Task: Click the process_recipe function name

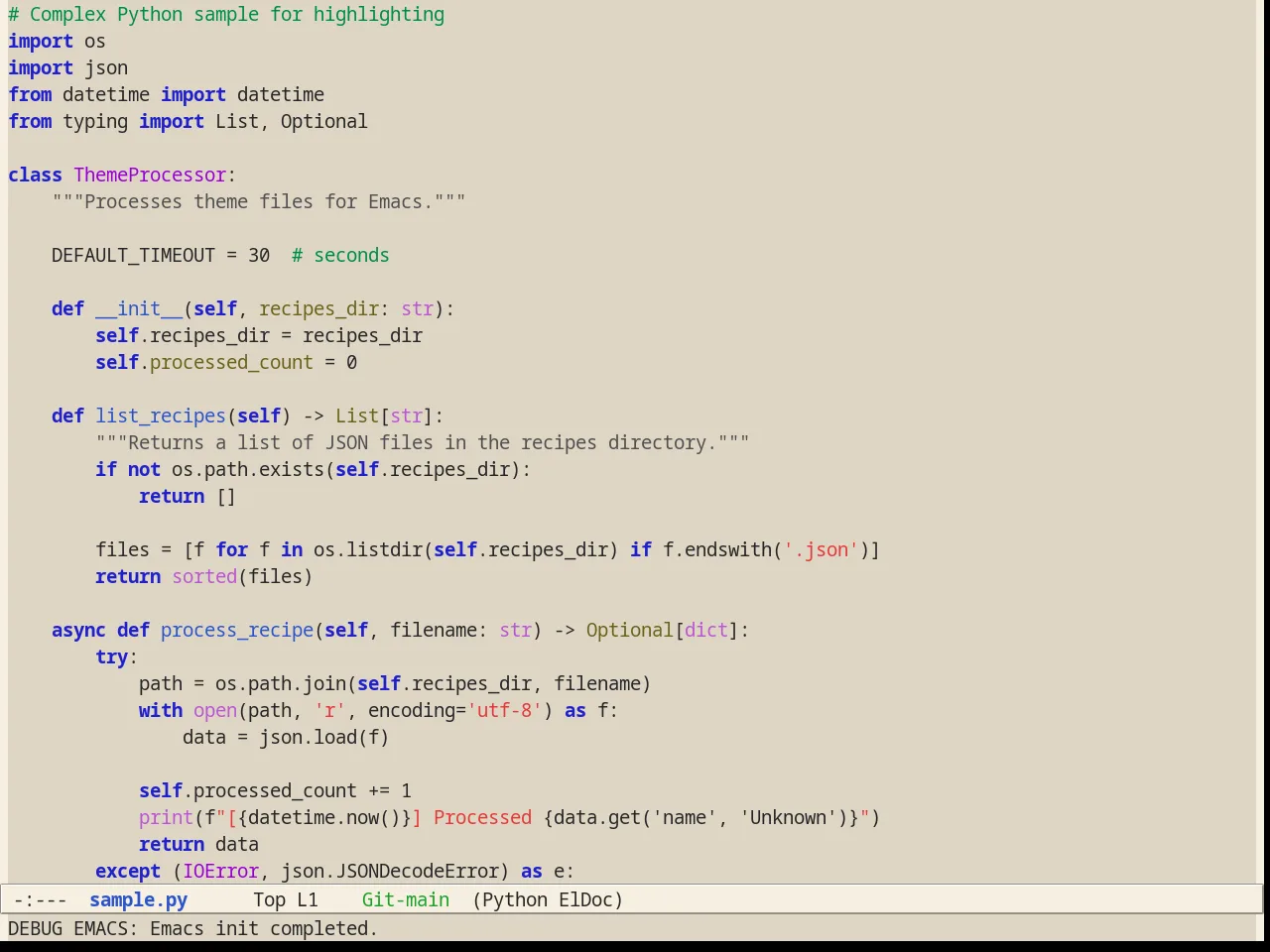Action: pos(237,630)
